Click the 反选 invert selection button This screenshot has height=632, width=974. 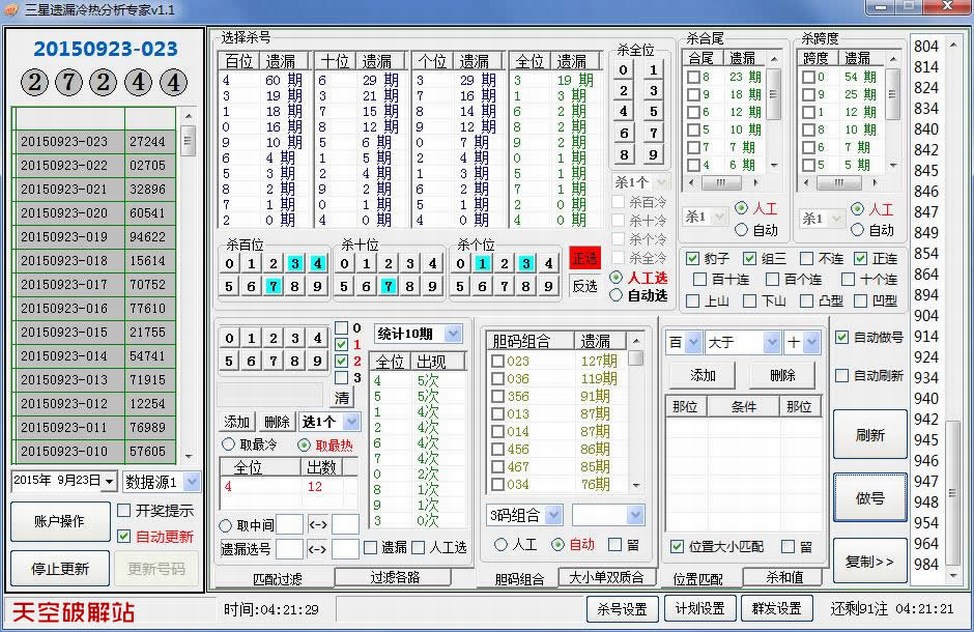pos(584,286)
